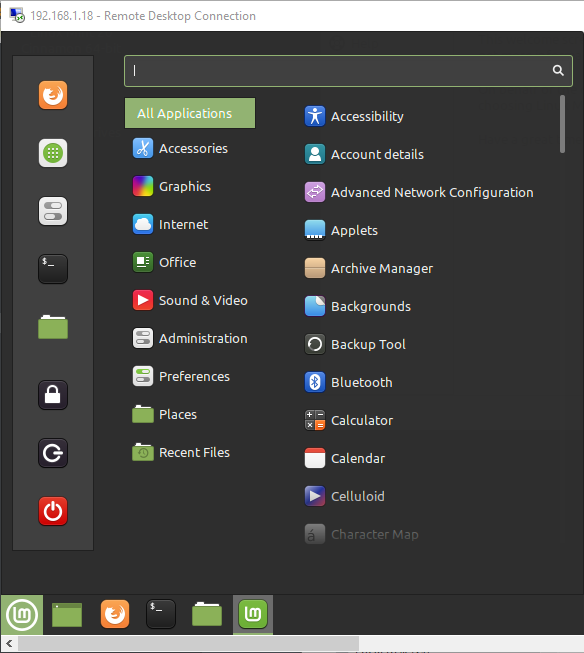Launch Firefox from the bottom panel

115,614
